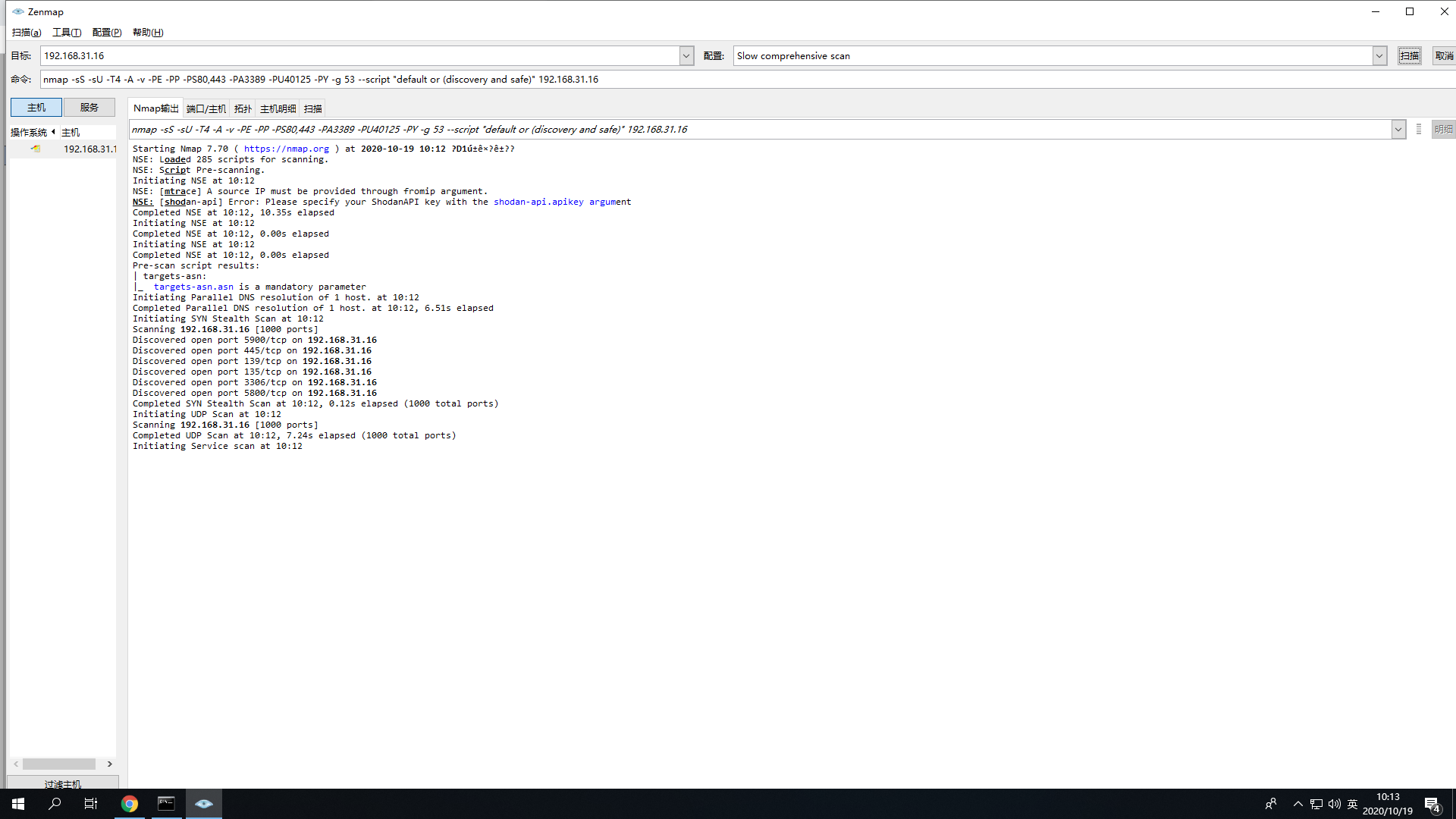Image resolution: width=1456 pixels, height=819 pixels.
Task: Click the host OS icon beside 192.168.31.1
Action: point(36,149)
